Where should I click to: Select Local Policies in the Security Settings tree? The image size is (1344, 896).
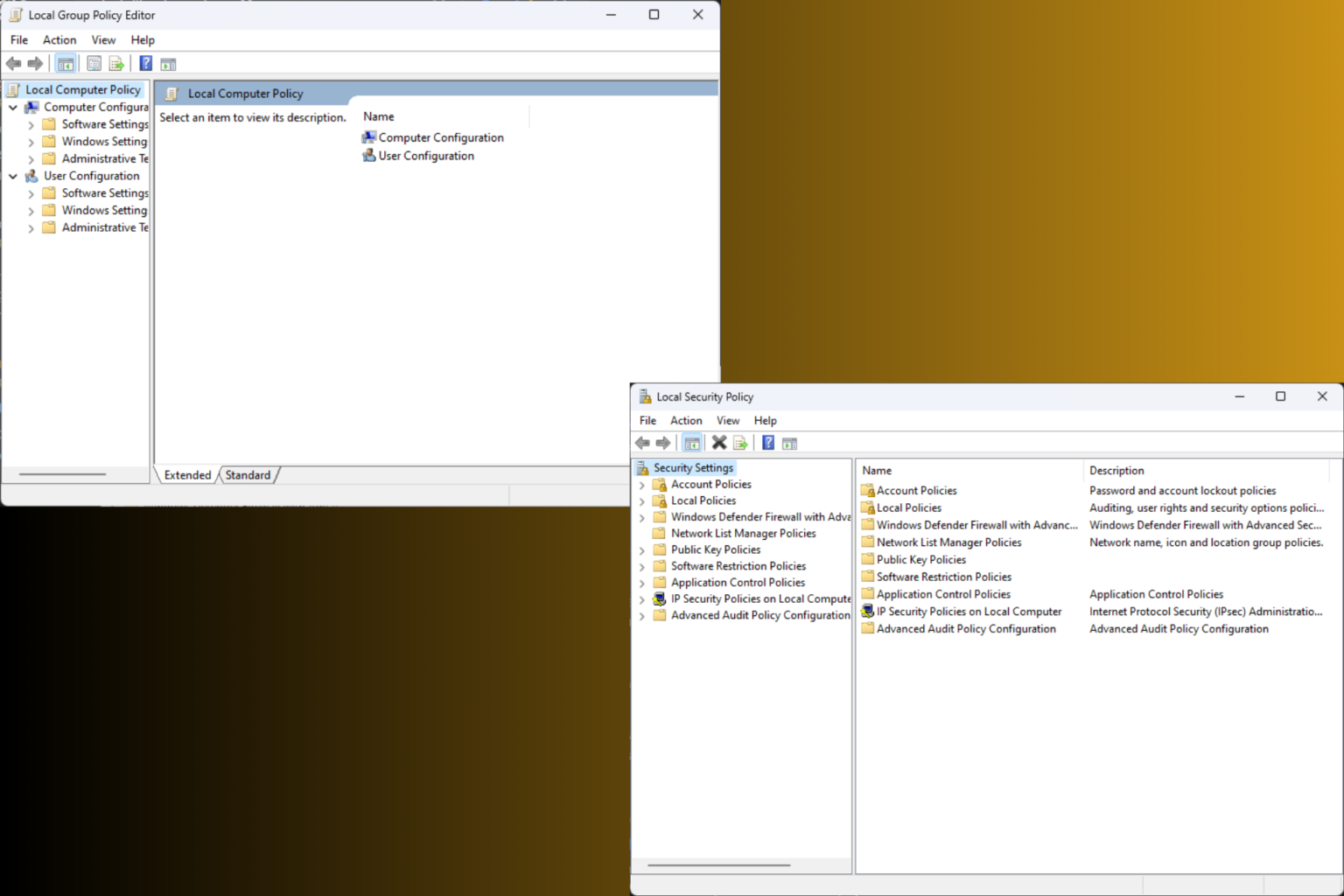(x=703, y=500)
